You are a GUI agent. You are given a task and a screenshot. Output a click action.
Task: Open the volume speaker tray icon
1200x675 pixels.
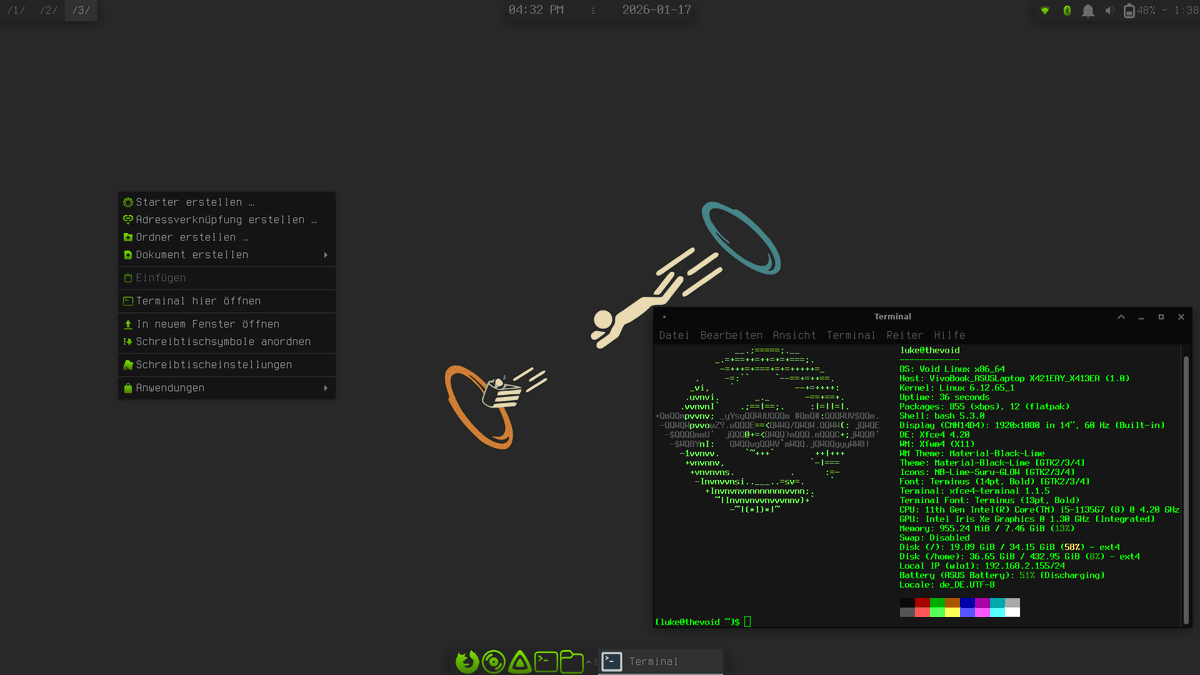(x=1110, y=11)
